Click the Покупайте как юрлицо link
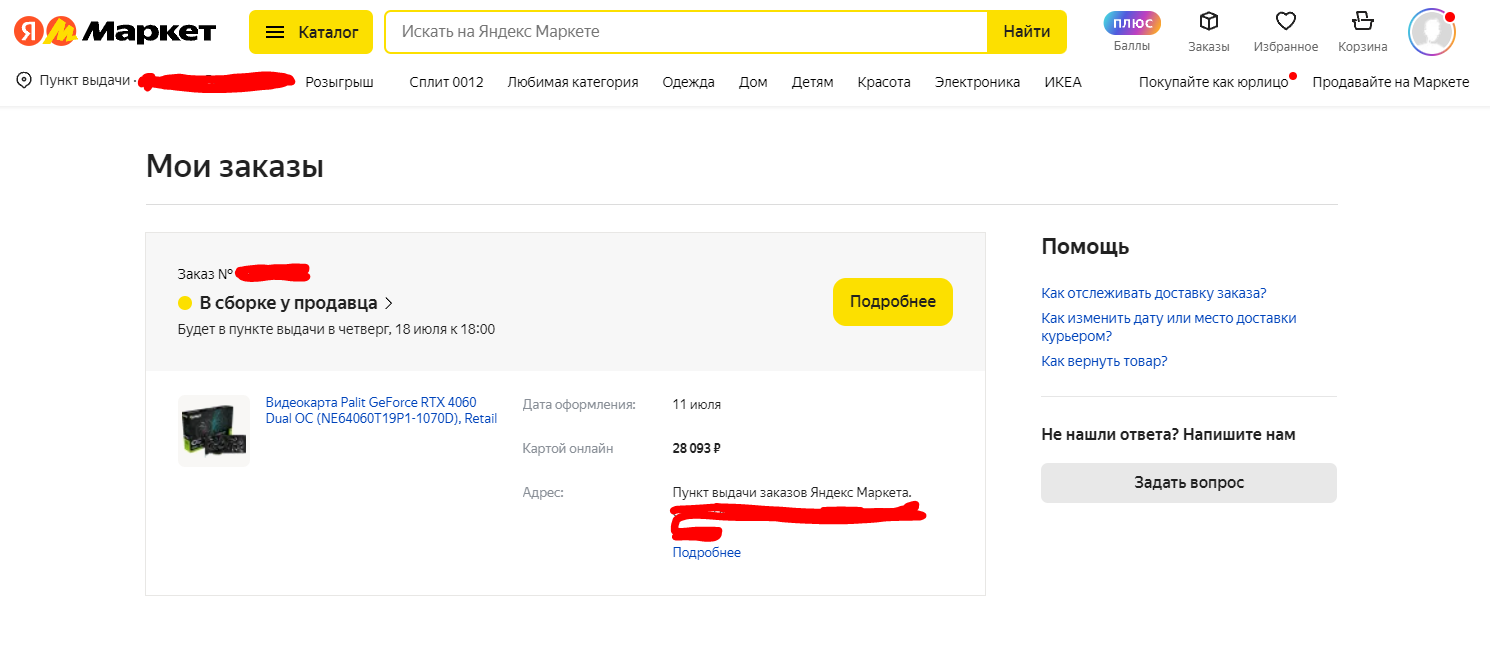The height and width of the screenshot is (654, 1490). 1213,82
